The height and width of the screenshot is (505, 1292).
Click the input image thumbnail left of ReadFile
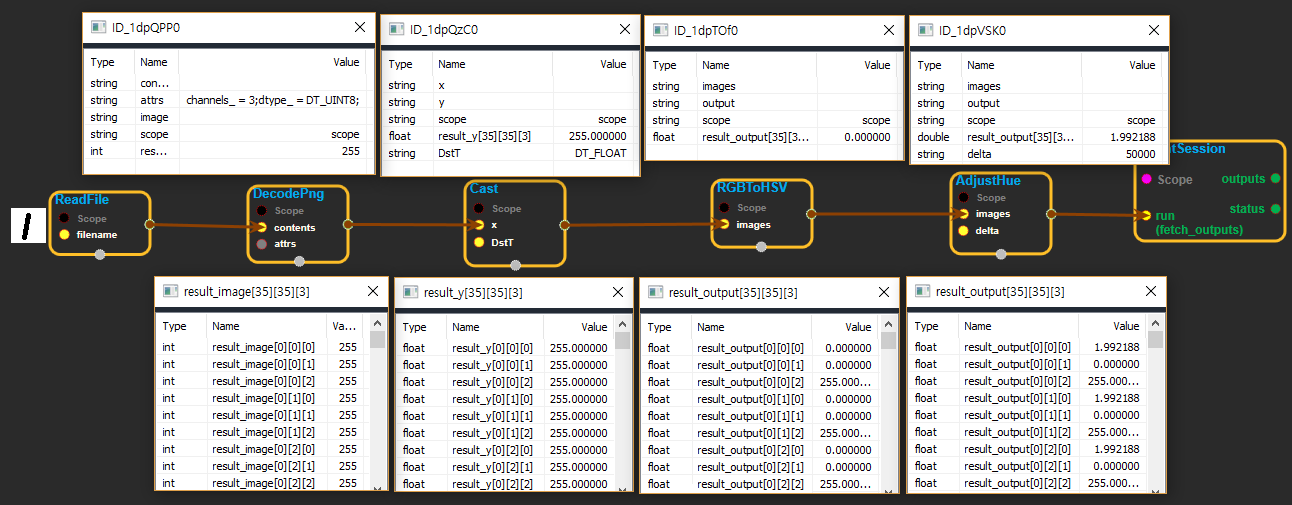(x=29, y=225)
